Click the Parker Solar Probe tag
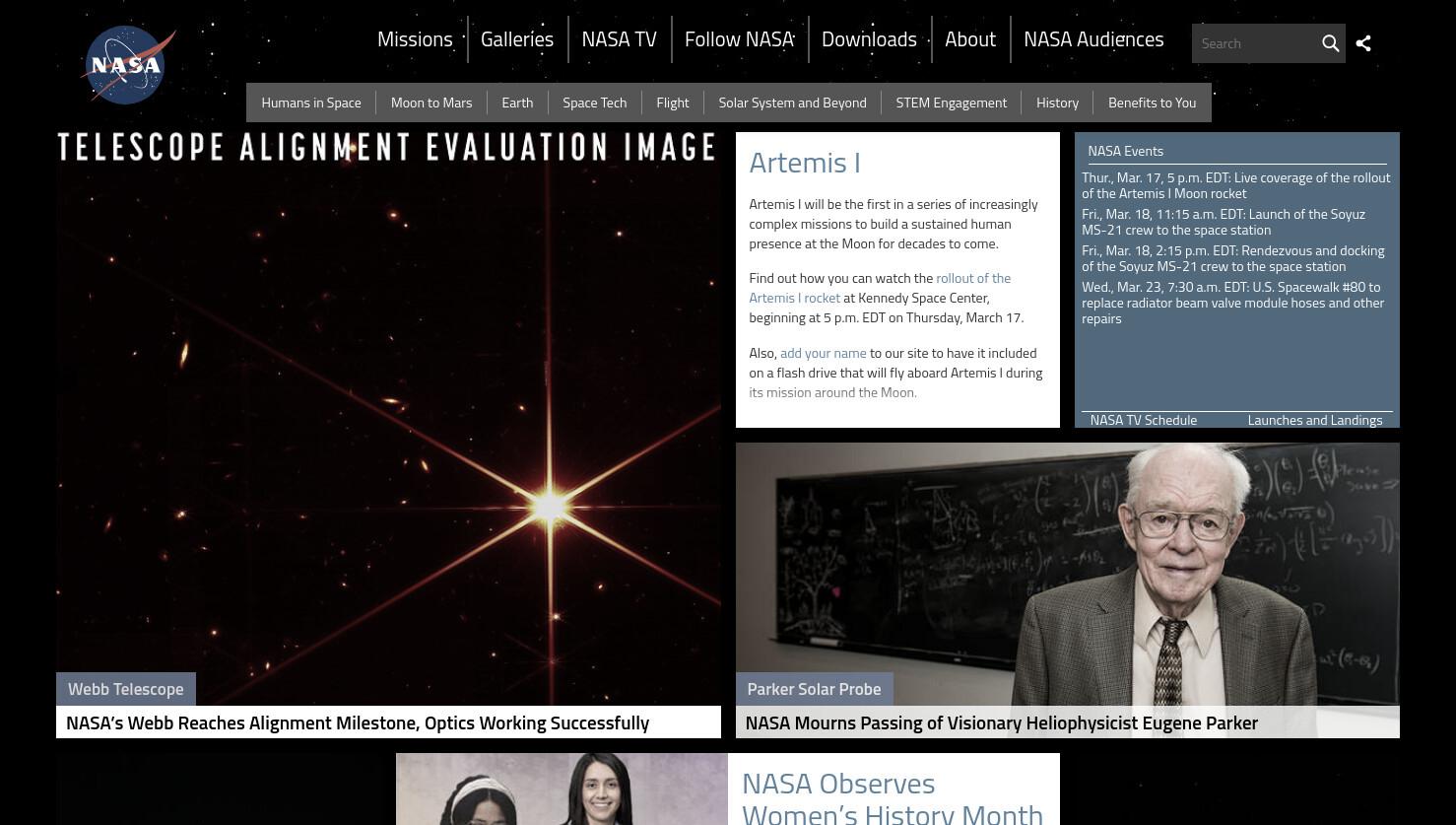Image resolution: width=1456 pixels, height=825 pixels. (x=814, y=689)
